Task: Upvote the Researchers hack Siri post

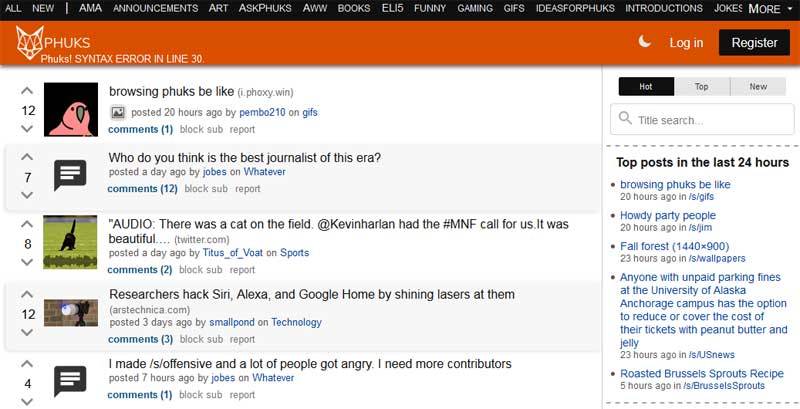Action: point(27,294)
